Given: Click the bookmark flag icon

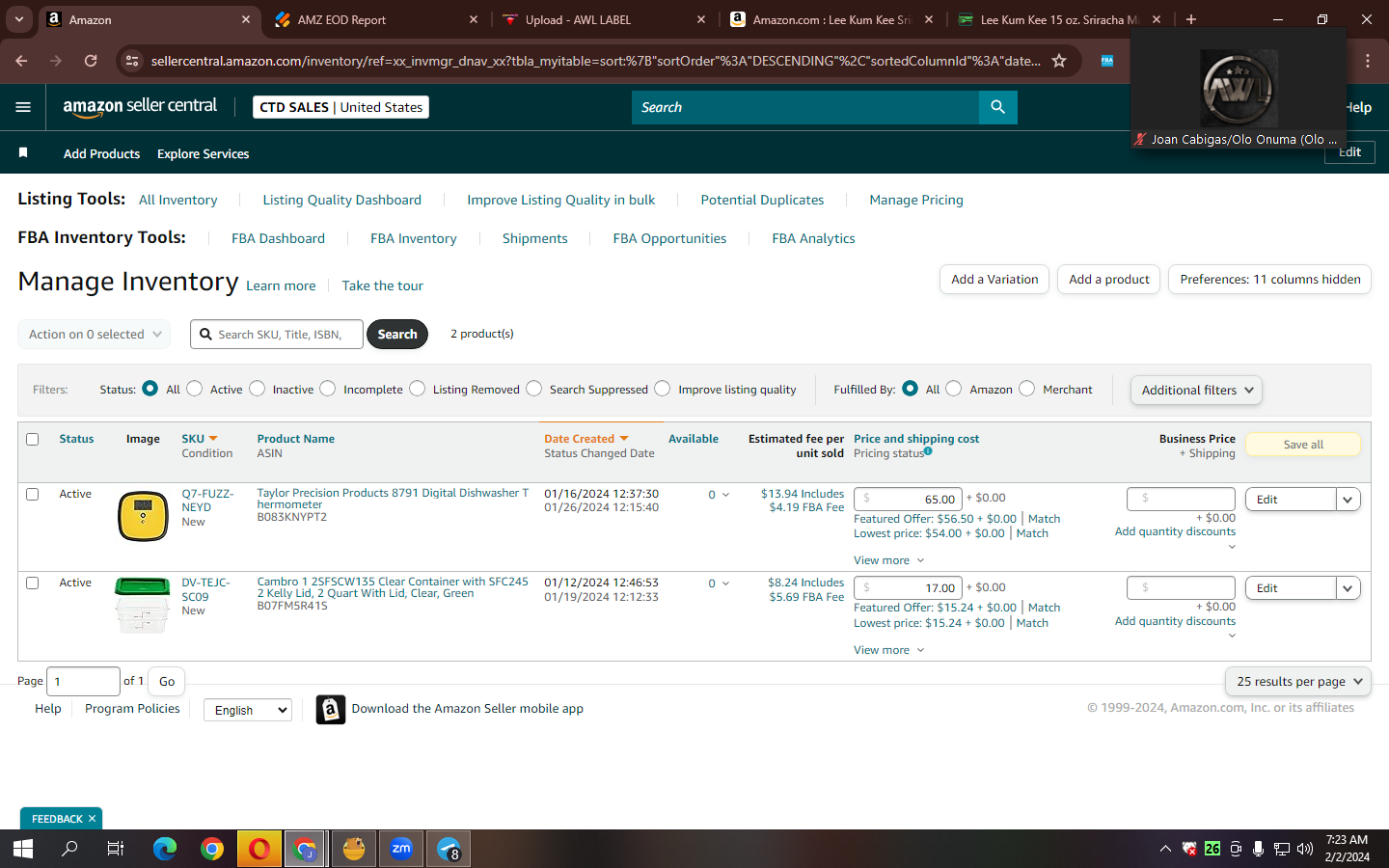Looking at the screenshot, I should 23,153.
